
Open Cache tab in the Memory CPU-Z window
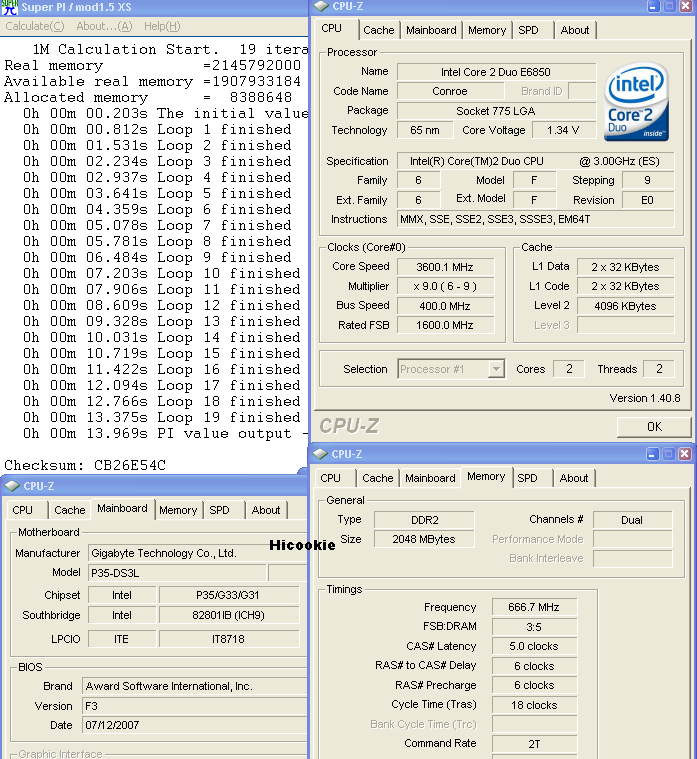[x=378, y=478]
